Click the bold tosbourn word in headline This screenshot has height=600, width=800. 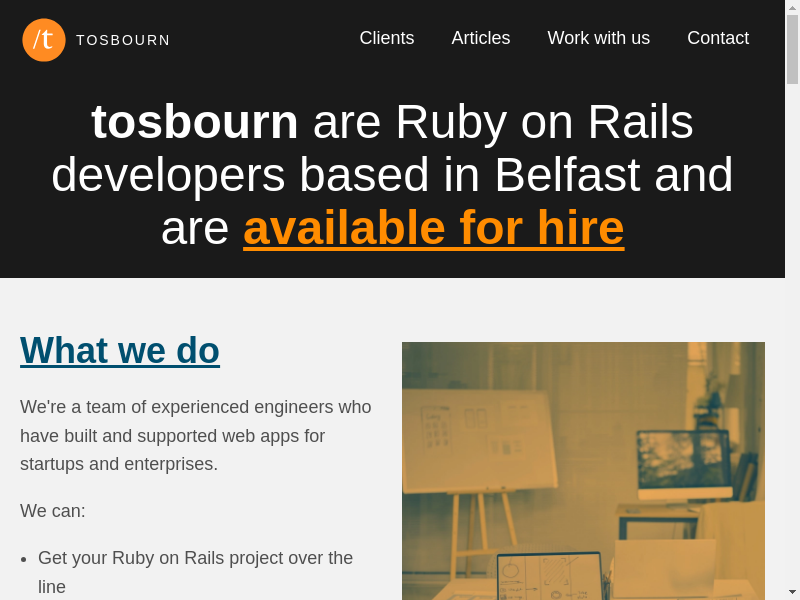pos(195,122)
